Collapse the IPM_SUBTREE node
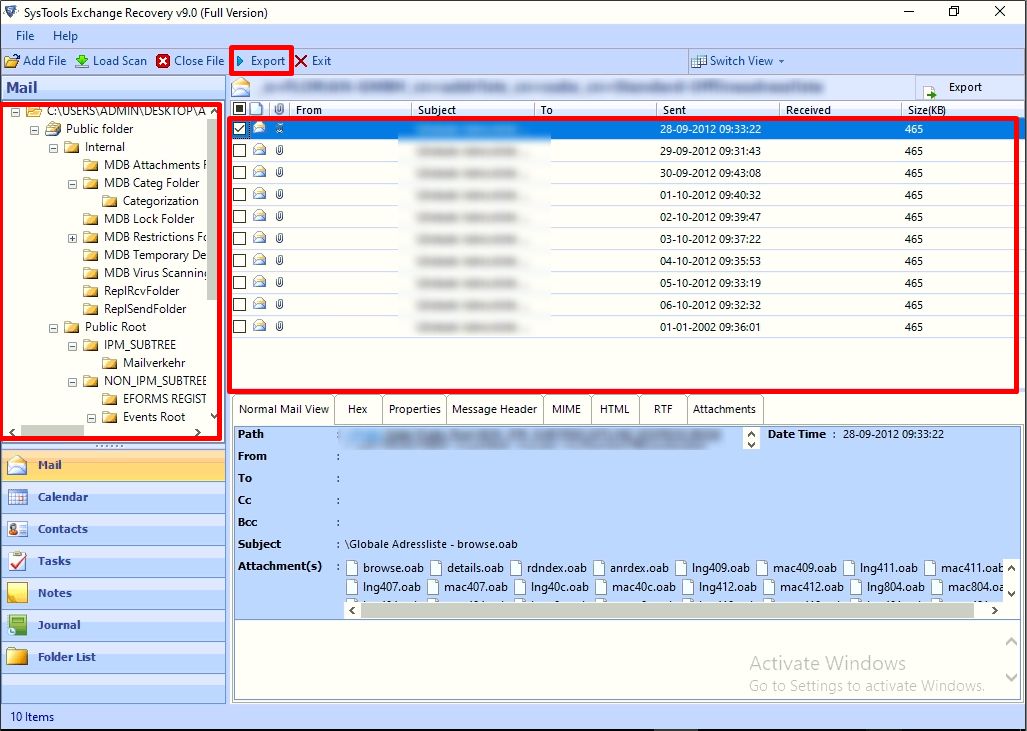The height and width of the screenshot is (731, 1027). click(73, 346)
